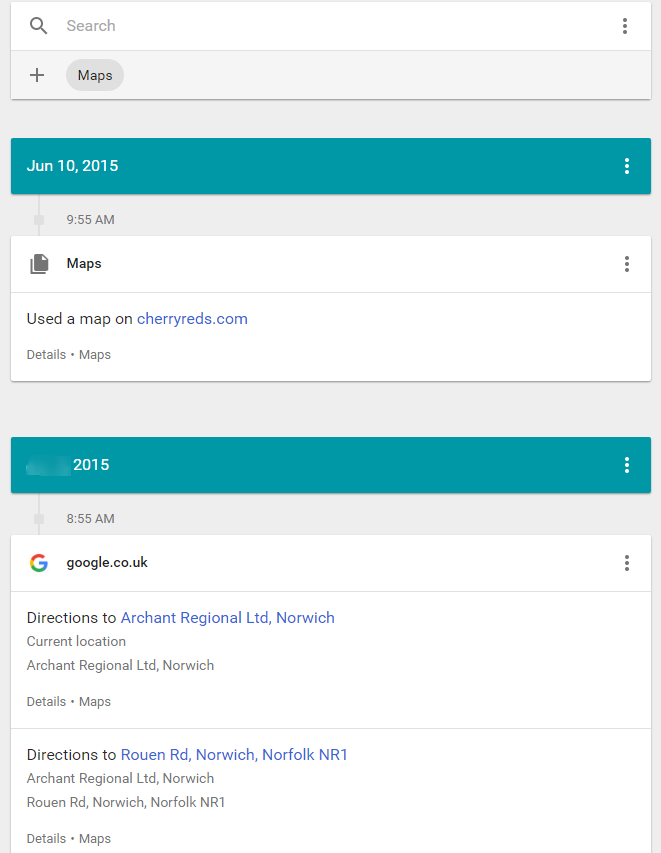This screenshot has width=661, height=853.
Task: Open the overflow menu in the top search bar
Action: [x=625, y=26]
